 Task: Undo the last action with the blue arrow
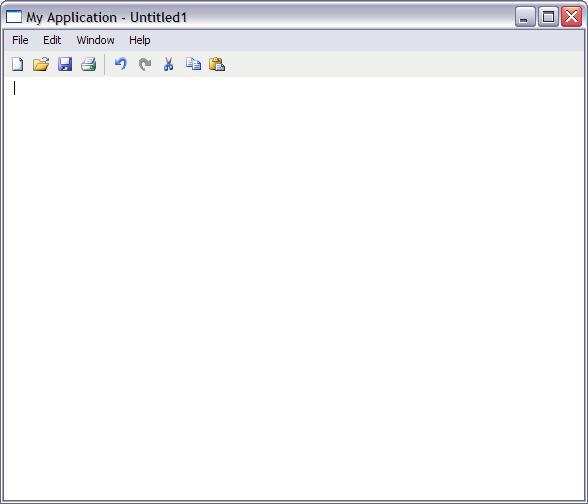(121, 64)
